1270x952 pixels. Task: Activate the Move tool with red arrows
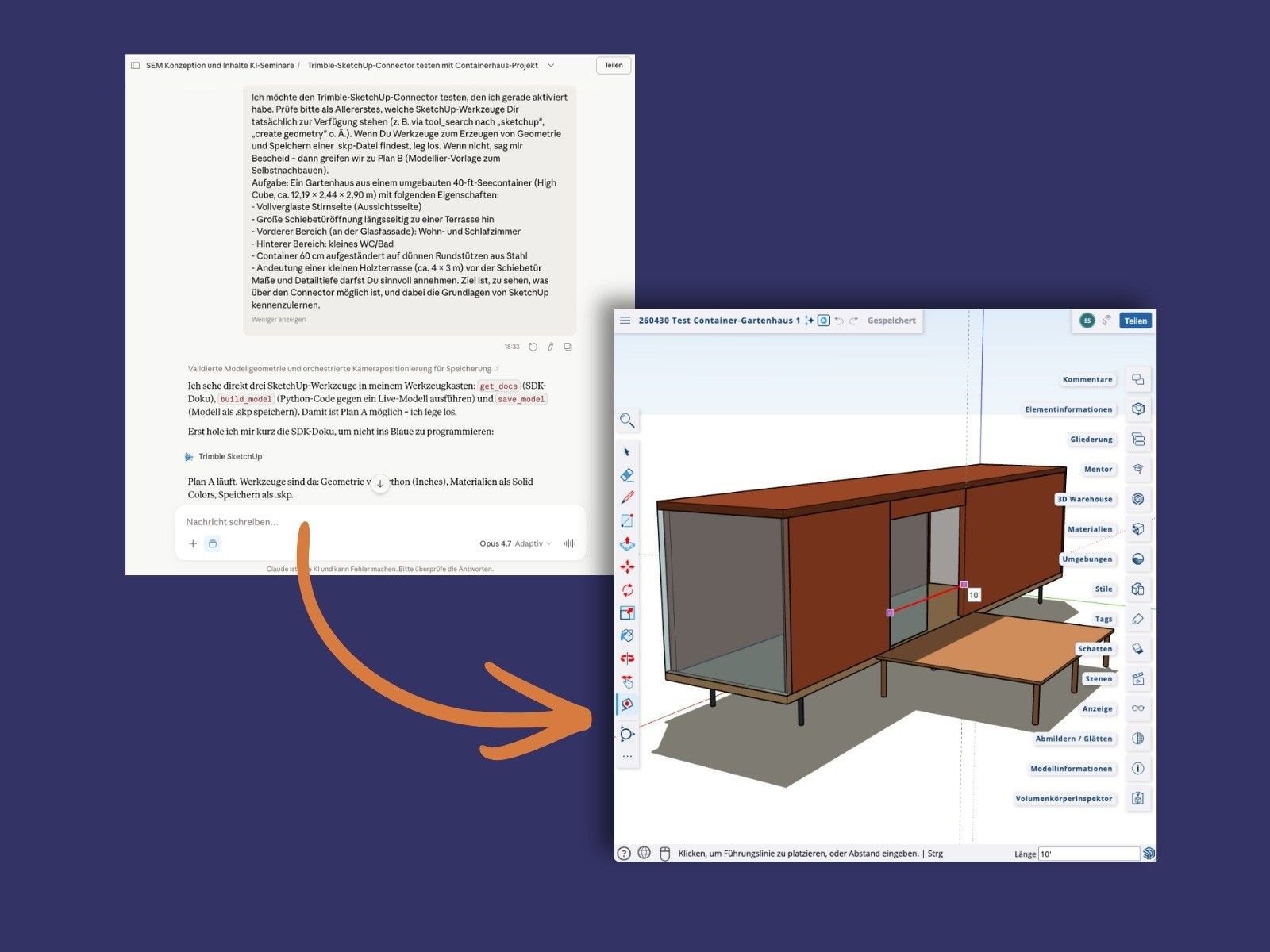(x=627, y=566)
